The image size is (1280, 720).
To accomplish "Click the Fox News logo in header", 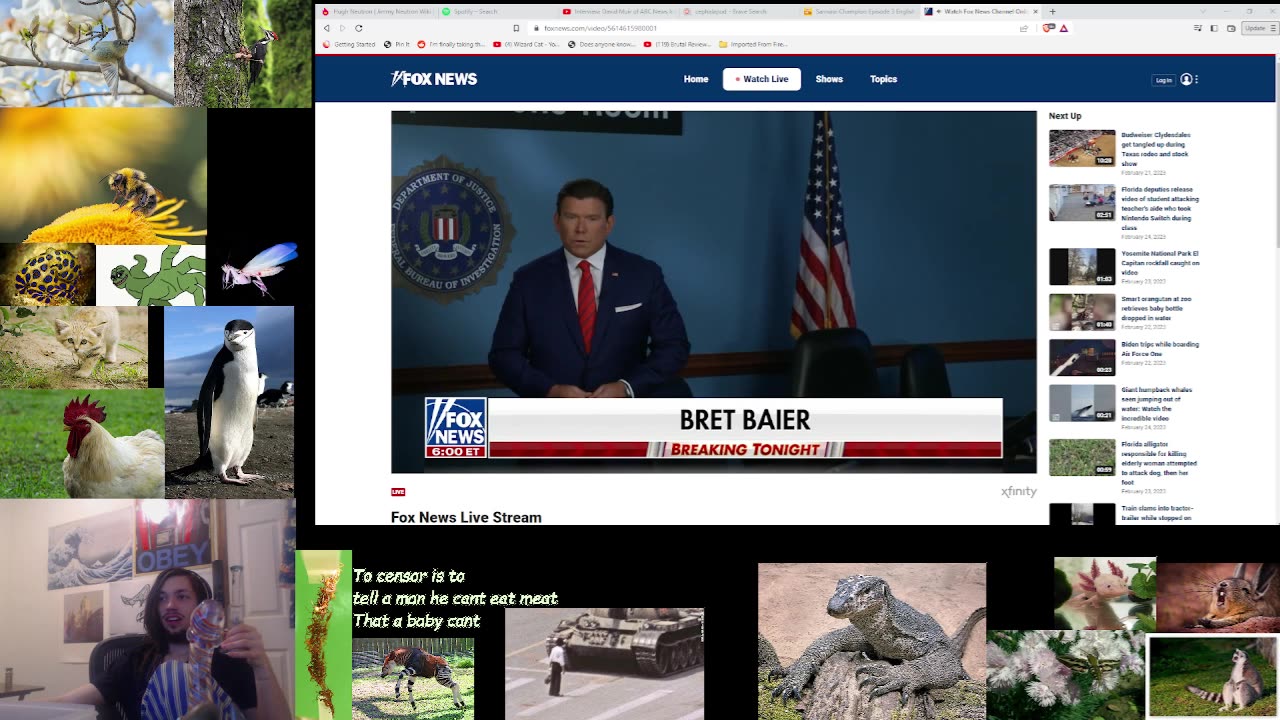I will coord(434,79).
